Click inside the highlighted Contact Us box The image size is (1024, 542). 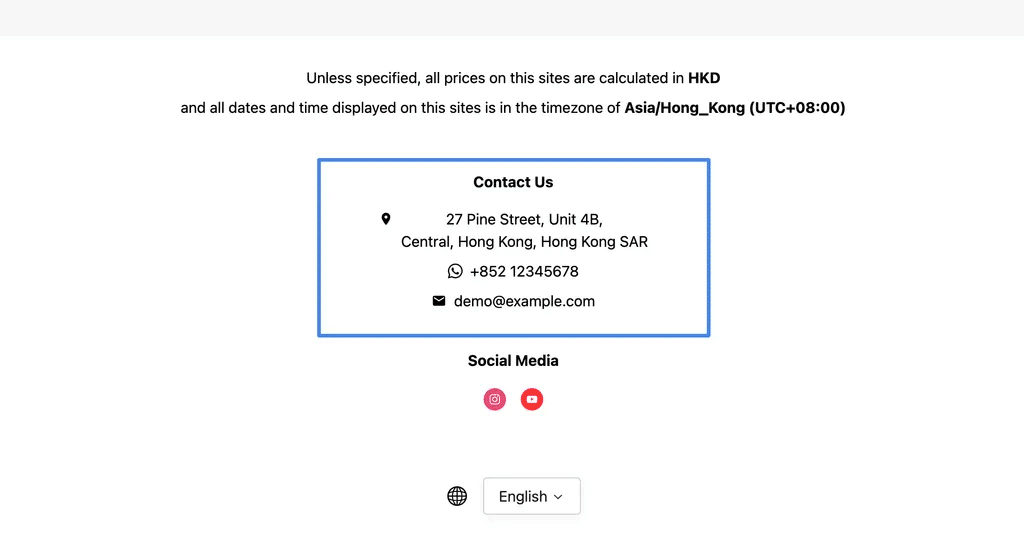pos(513,247)
